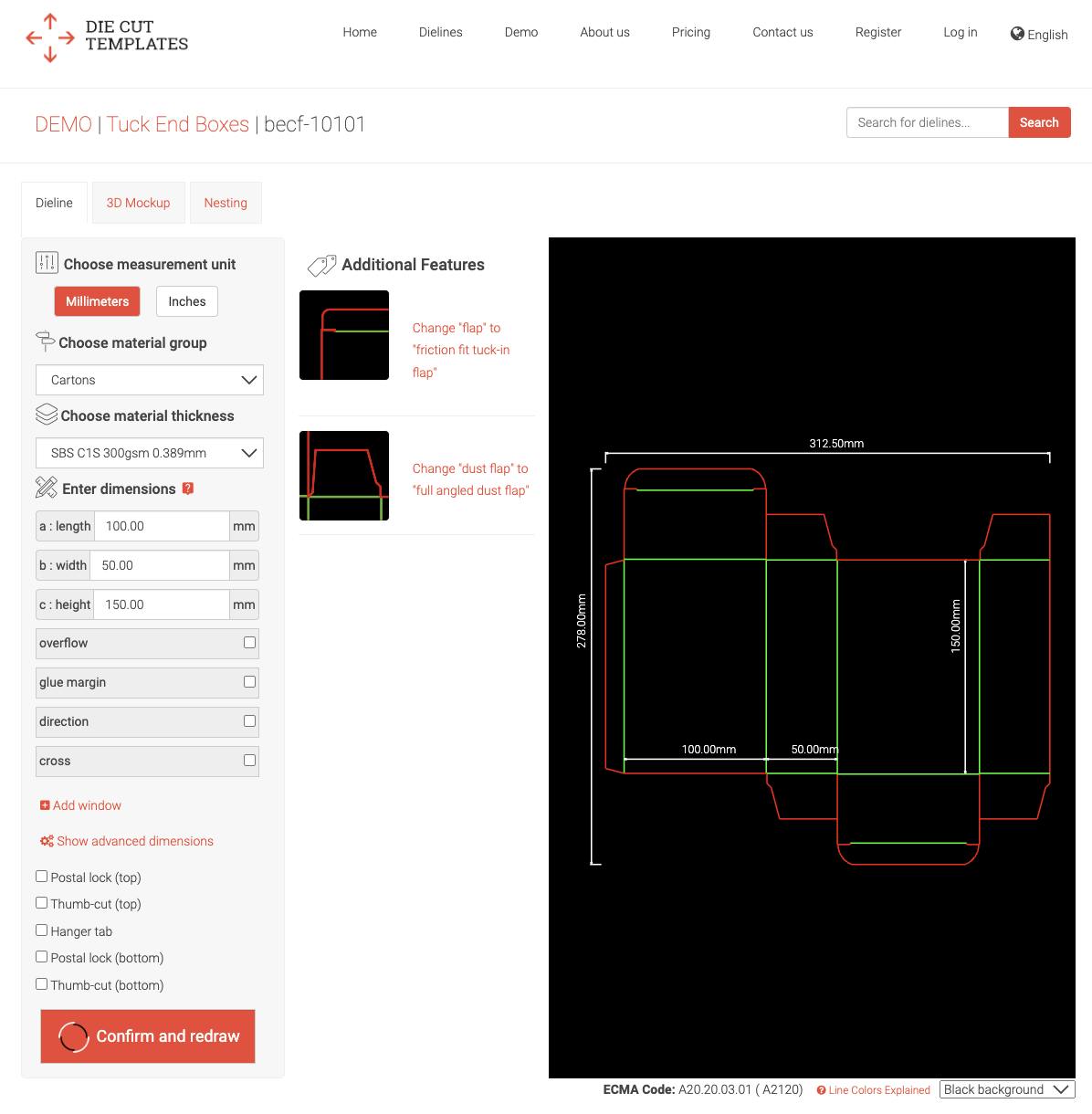Open the Black background dropdown

(1007, 1089)
